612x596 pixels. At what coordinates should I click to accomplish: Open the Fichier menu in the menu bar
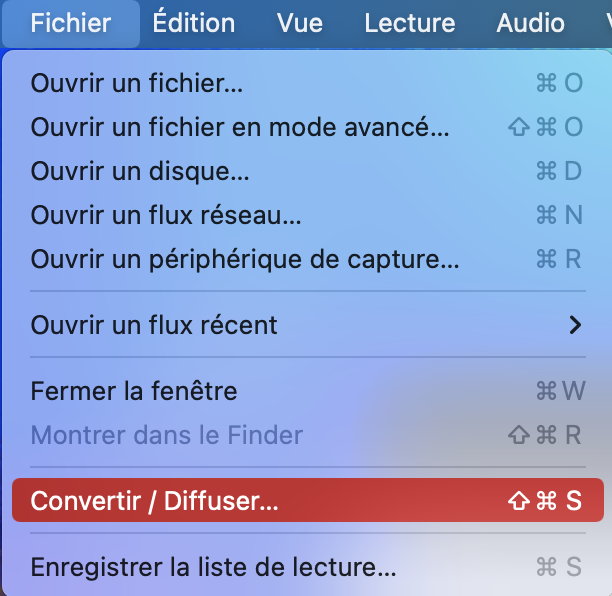coord(70,23)
